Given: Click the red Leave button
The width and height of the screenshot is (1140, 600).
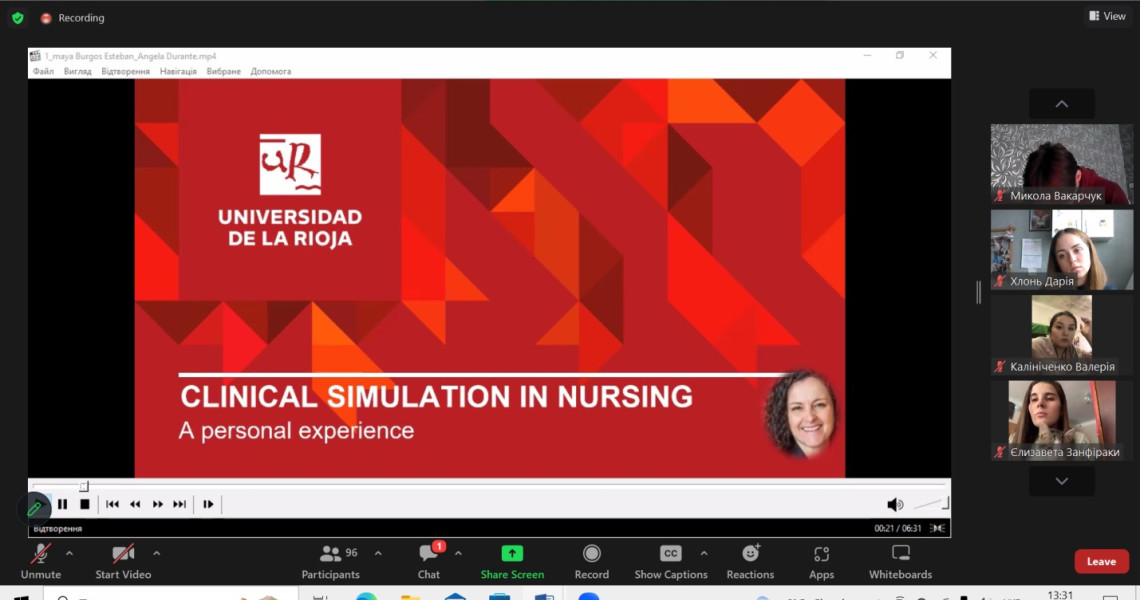Looking at the screenshot, I should pos(1101,561).
